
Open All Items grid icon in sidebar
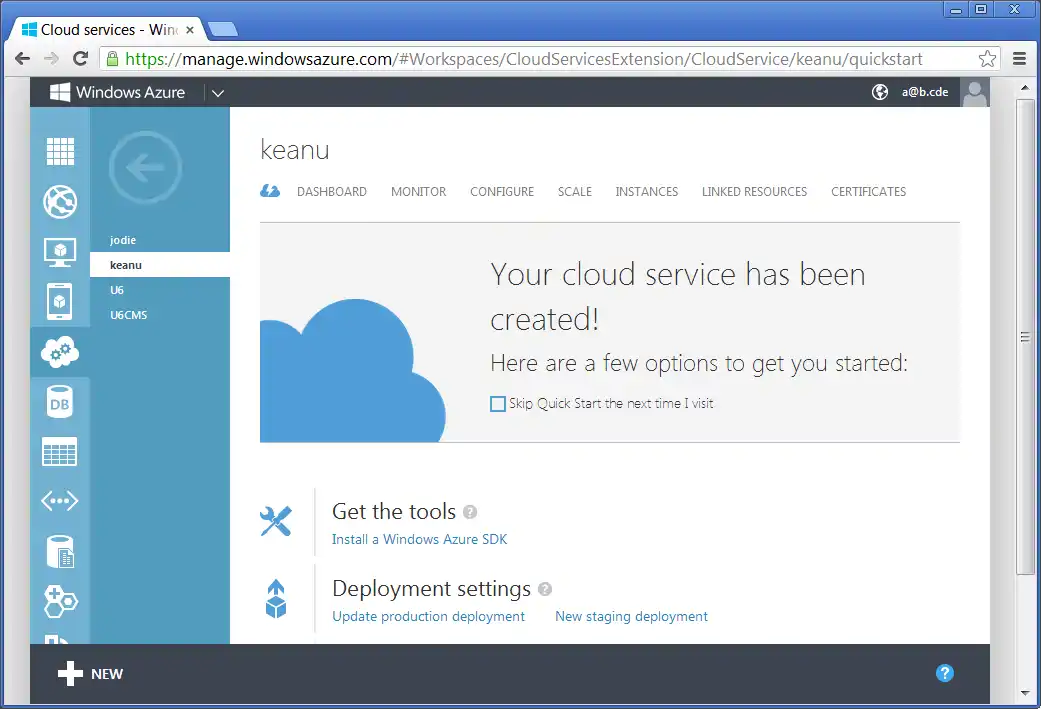(x=60, y=151)
